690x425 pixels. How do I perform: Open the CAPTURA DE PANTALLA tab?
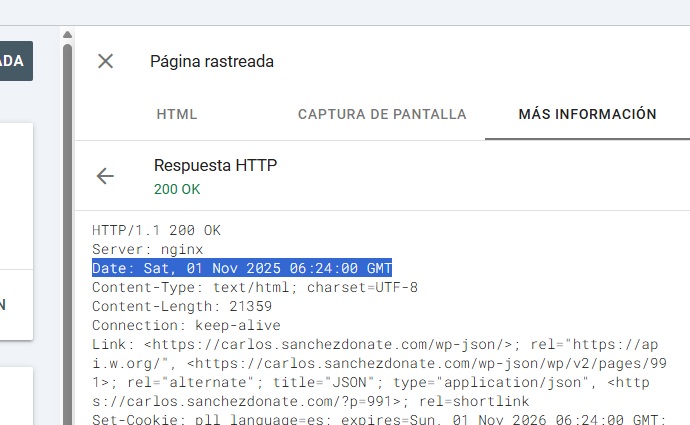pyautogui.click(x=382, y=114)
